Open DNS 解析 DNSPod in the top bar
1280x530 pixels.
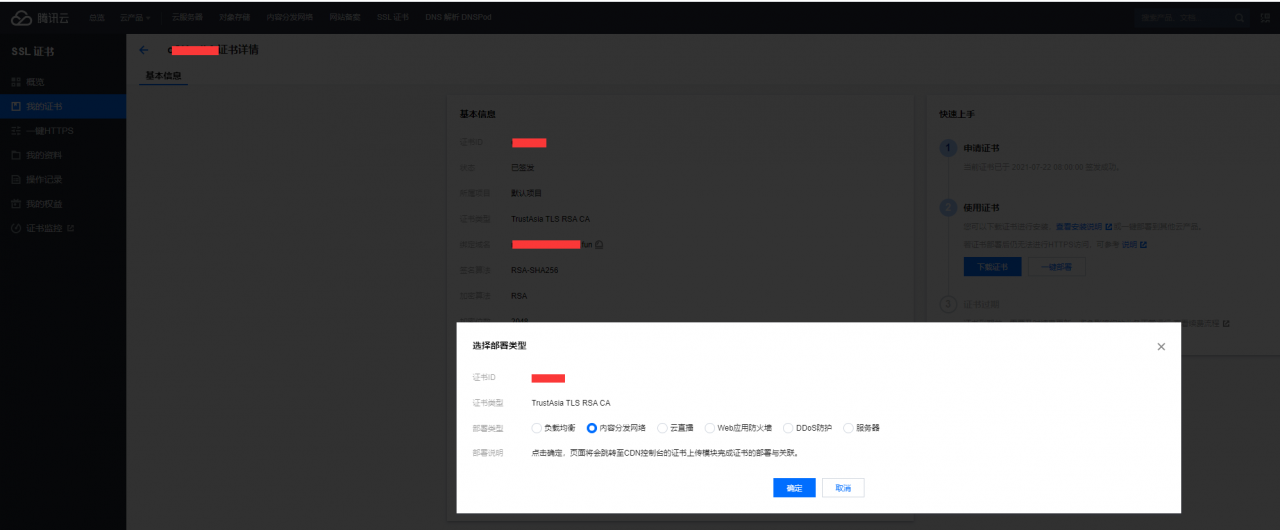pos(458,18)
